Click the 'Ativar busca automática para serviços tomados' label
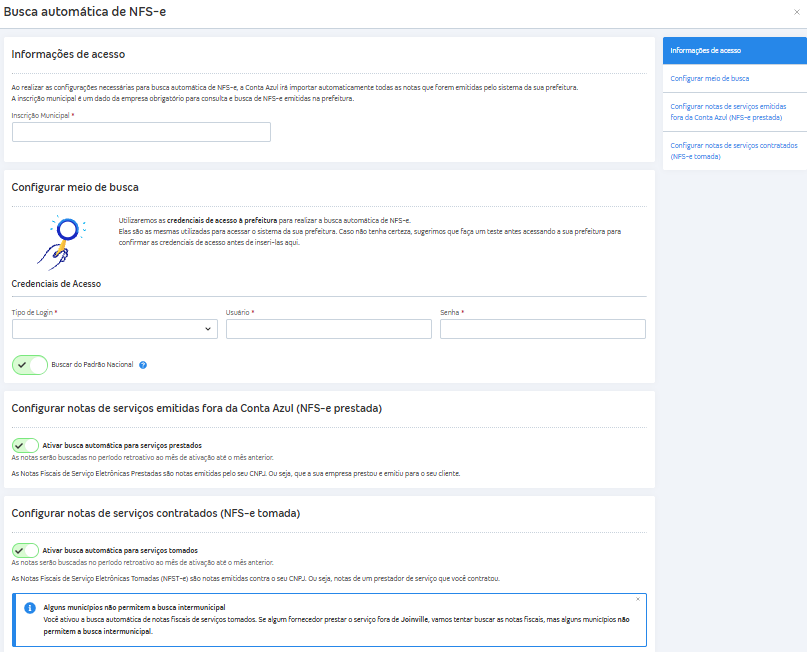This screenshot has height=652, width=807. click(120, 550)
